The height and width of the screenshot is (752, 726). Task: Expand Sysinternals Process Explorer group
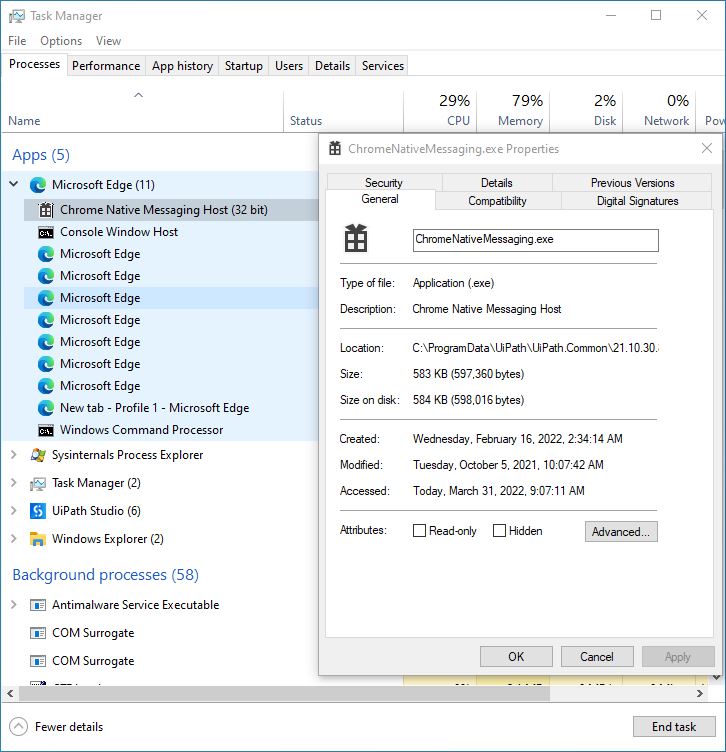coord(14,455)
